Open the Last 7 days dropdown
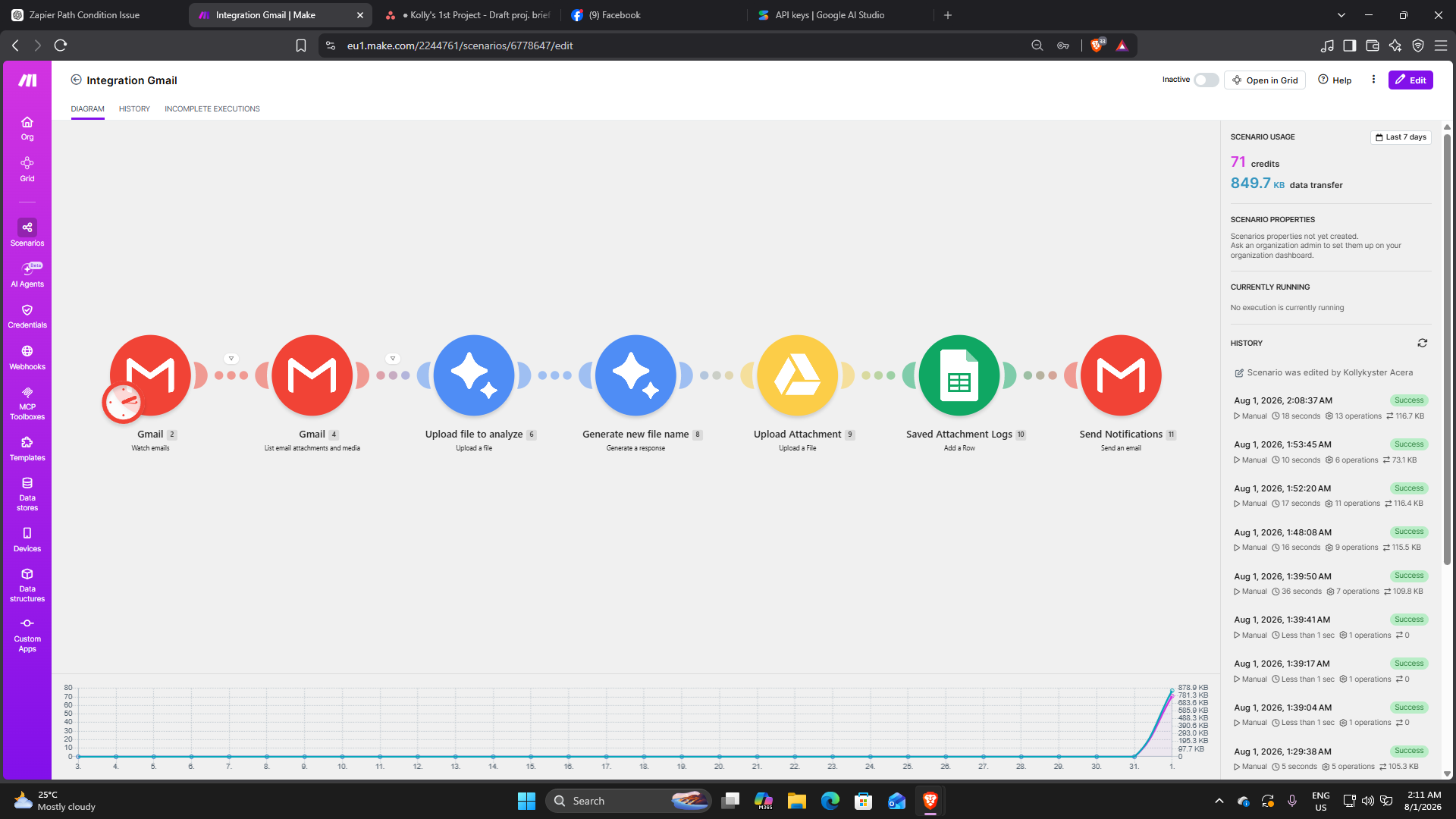This screenshot has width=1456, height=819. pos(1401,137)
